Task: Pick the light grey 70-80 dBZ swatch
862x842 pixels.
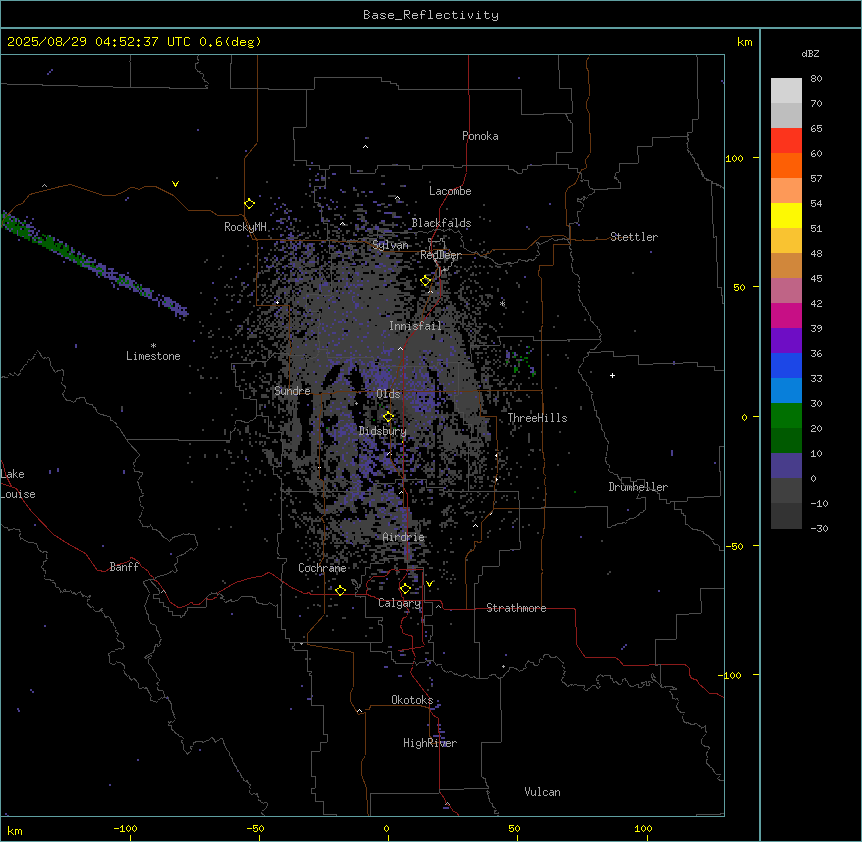Action: (786, 91)
